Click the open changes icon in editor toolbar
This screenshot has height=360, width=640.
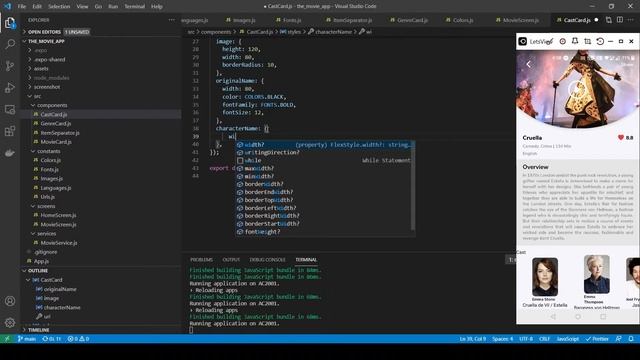click(x=609, y=20)
